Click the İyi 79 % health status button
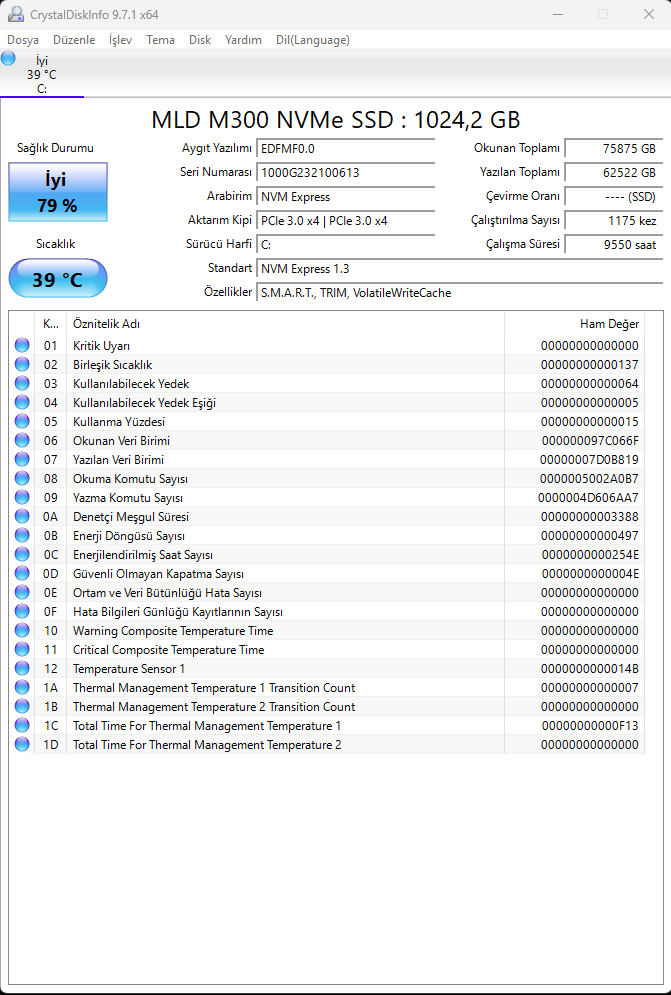This screenshot has width=671, height=995. [x=58, y=192]
